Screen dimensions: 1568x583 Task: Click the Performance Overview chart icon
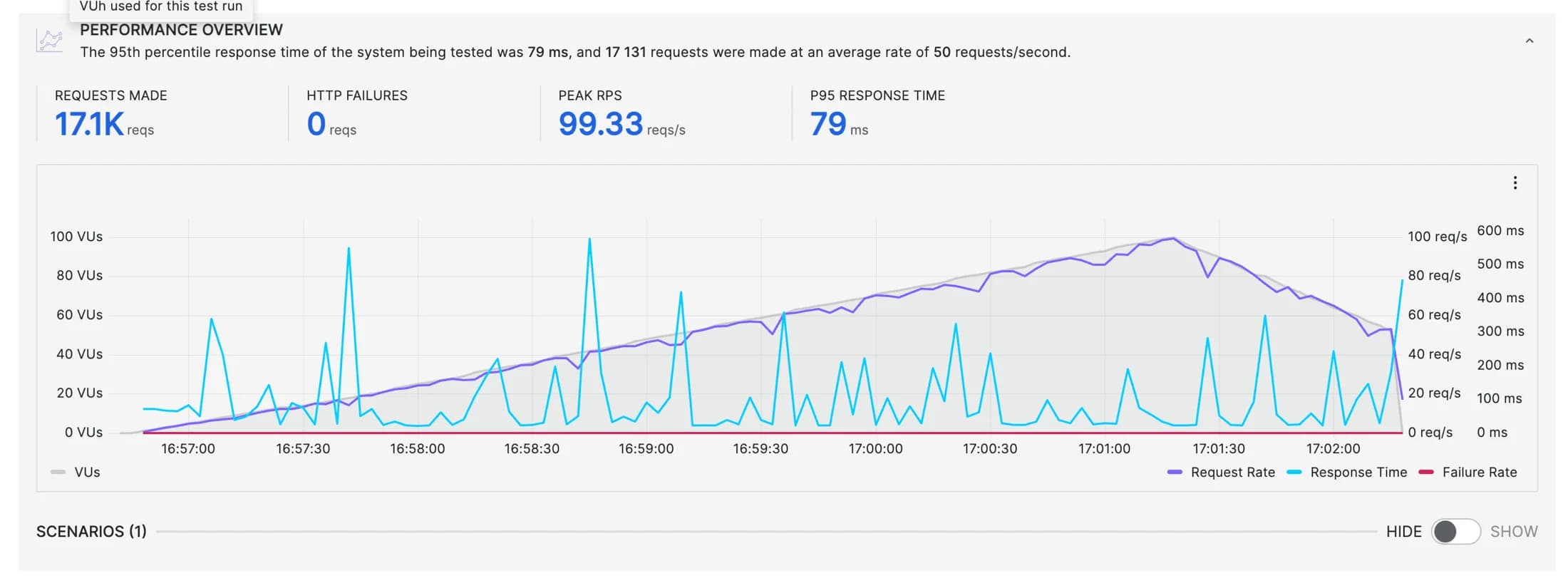tap(49, 41)
